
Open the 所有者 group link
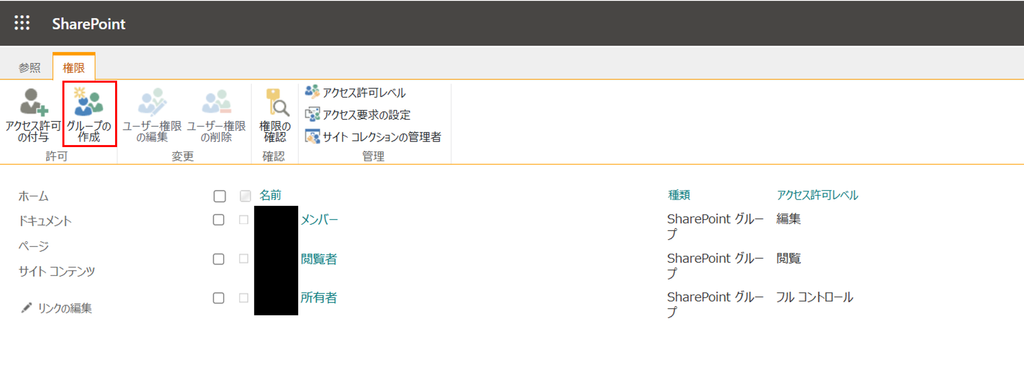319,298
